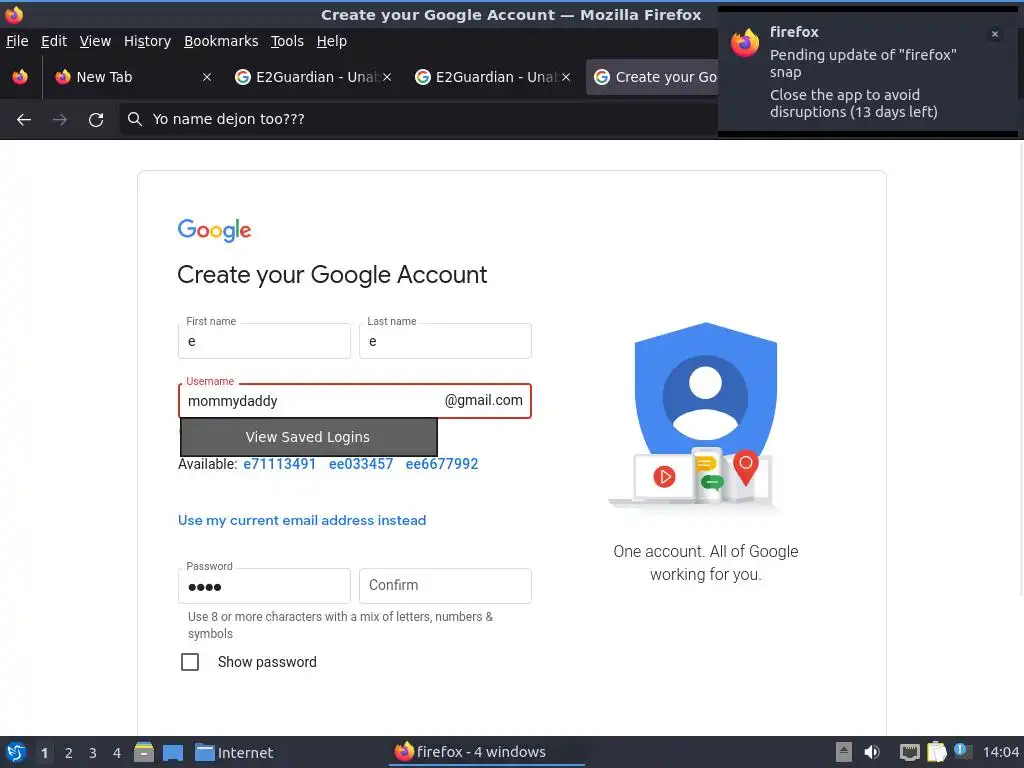Click the @gmail.com suffix text
The height and width of the screenshot is (768, 1024).
pyautogui.click(x=483, y=400)
